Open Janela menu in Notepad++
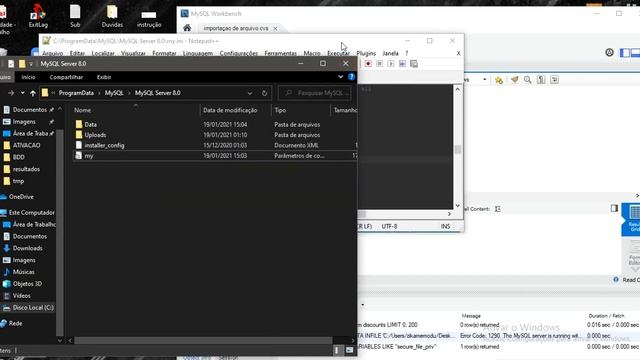 (x=390, y=53)
